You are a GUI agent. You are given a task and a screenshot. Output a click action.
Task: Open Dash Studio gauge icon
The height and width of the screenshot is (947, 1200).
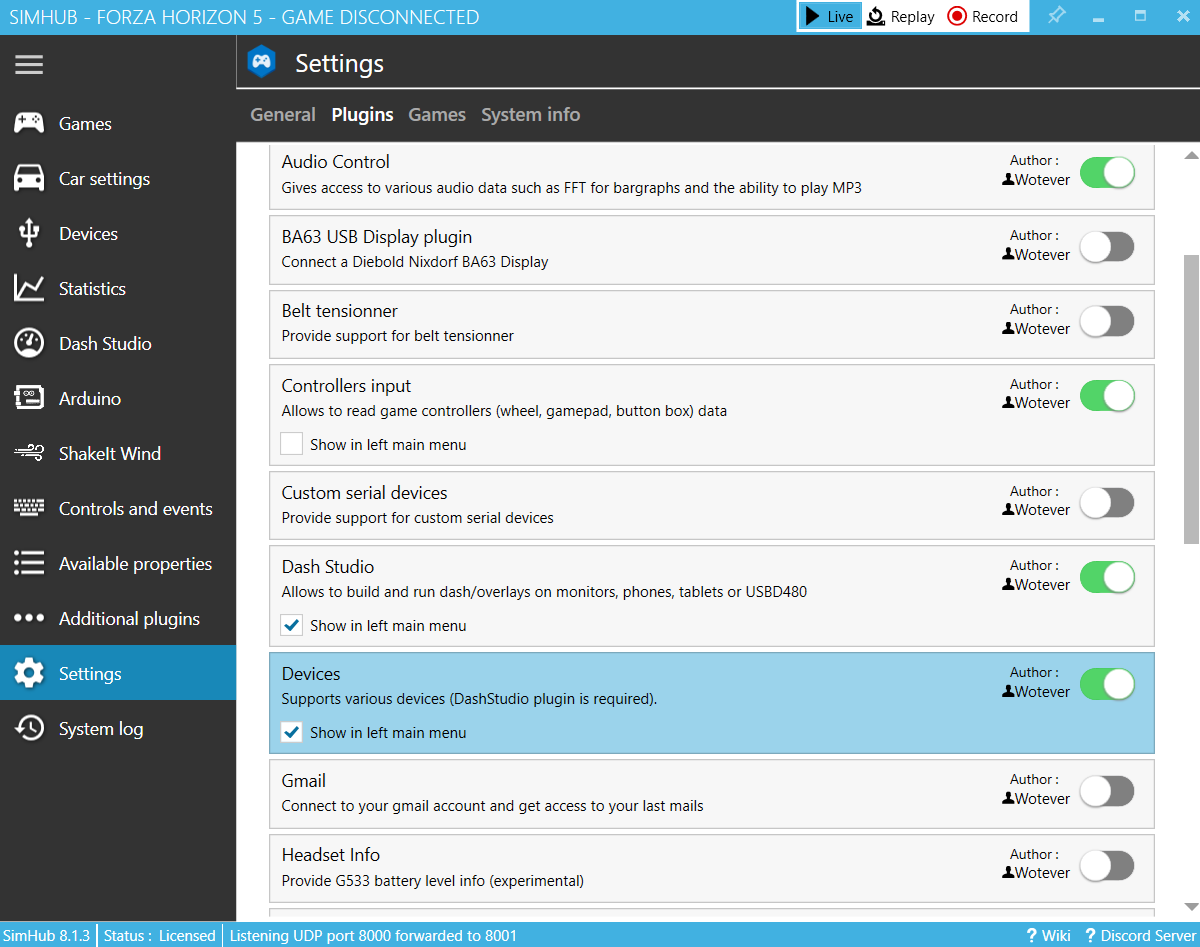pyautogui.click(x=29, y=344)
